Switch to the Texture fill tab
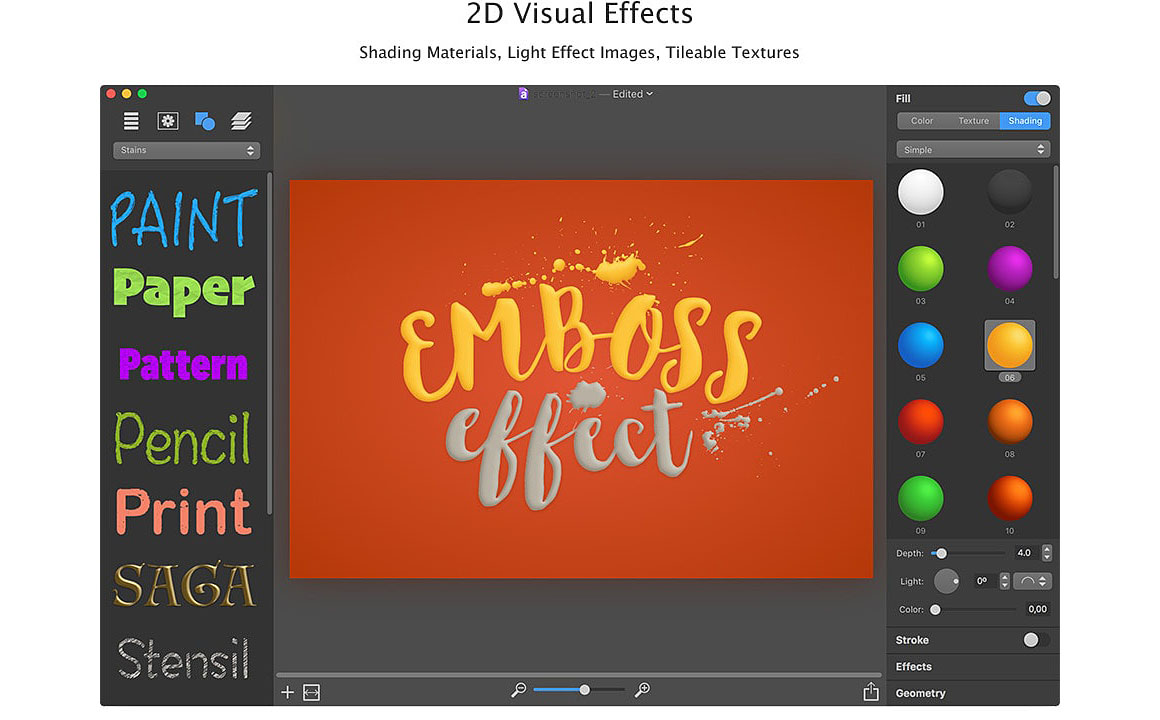 pyautogui.click(x=974, y=121)
